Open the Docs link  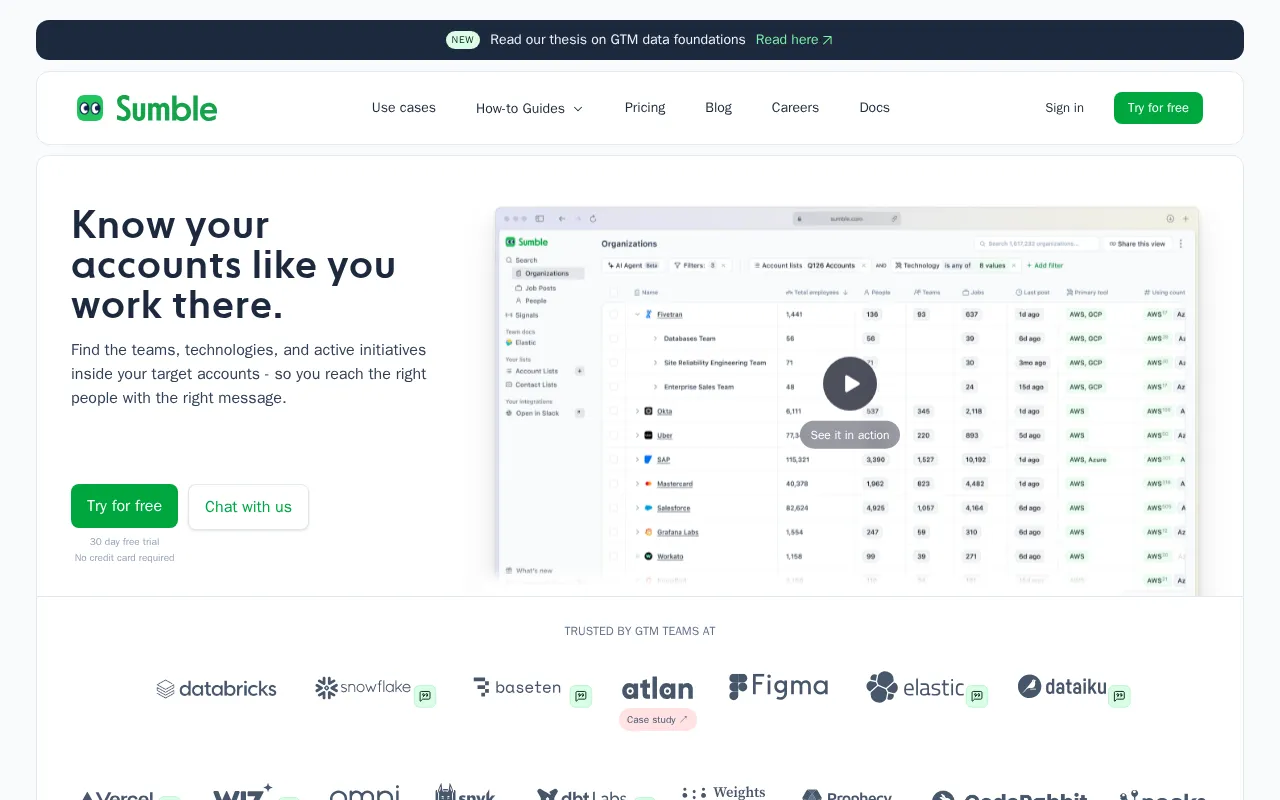(x=874, y=108)
